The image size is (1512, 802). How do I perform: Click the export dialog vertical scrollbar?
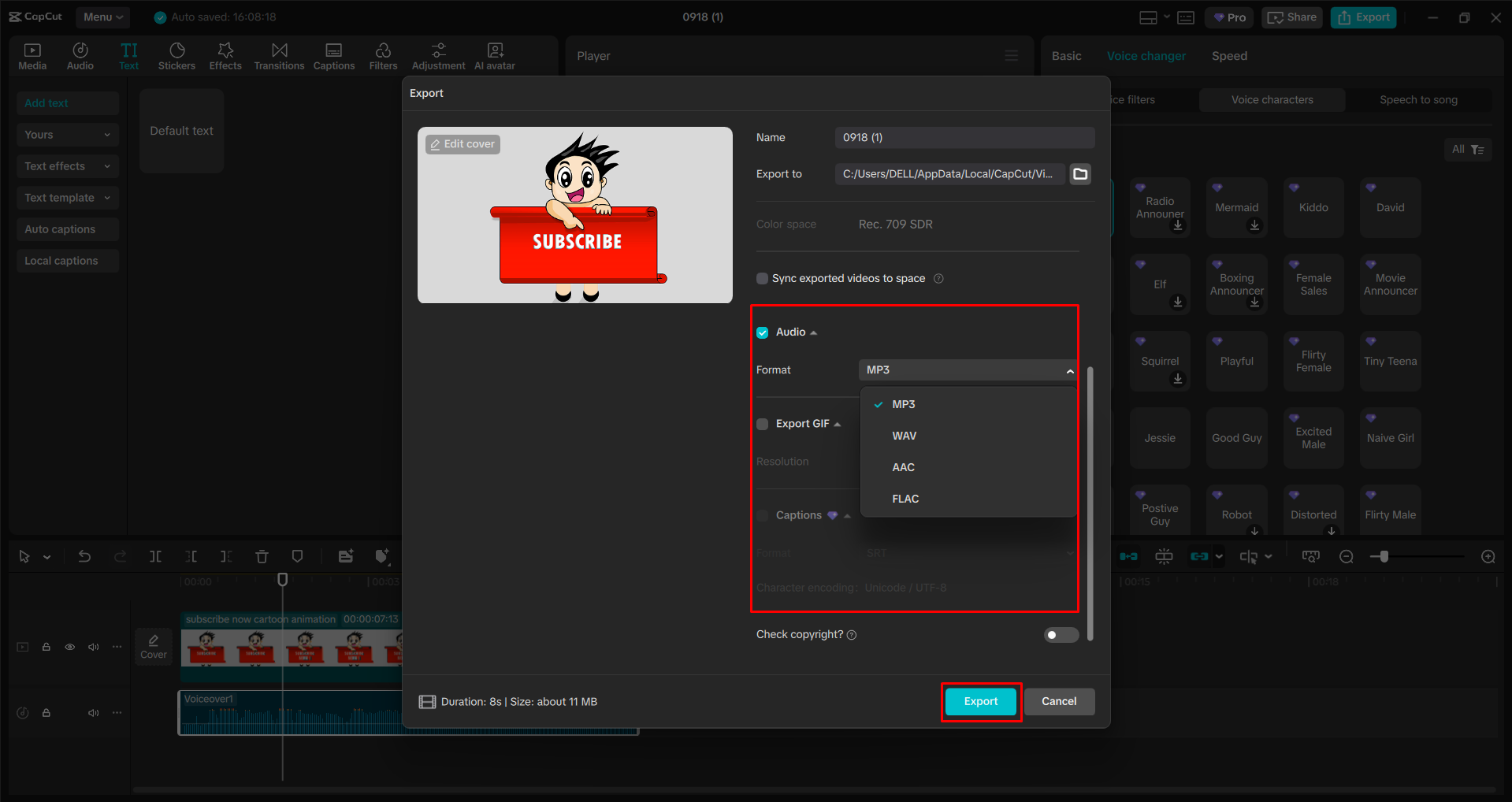tap(1090, 503)
